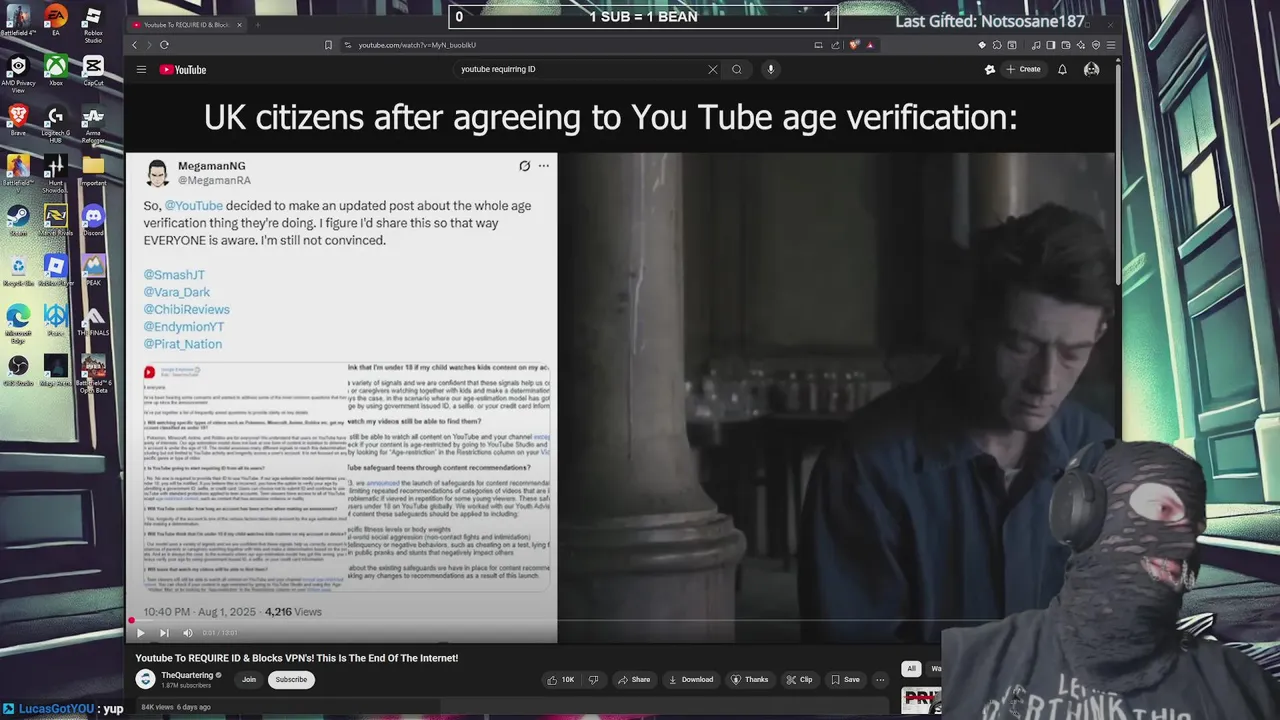Reload the browser page
Image resolution: width=1280 pixels, height=720 pixels.
pos(165,45)
